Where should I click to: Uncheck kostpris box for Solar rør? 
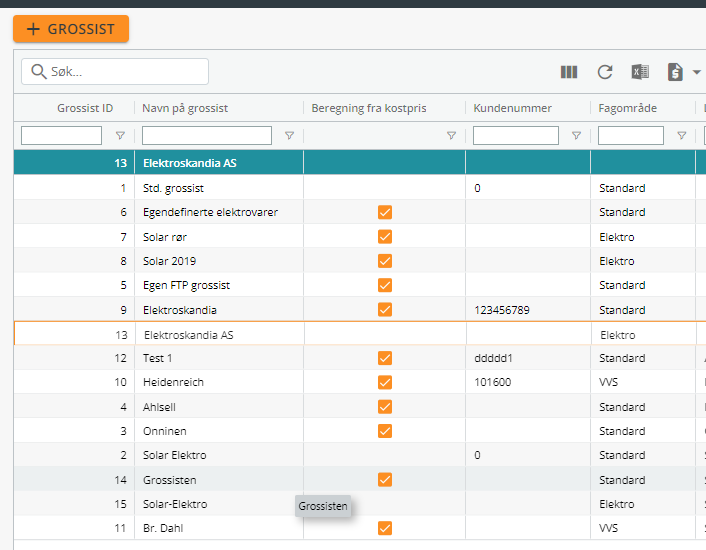coord(385,237)
